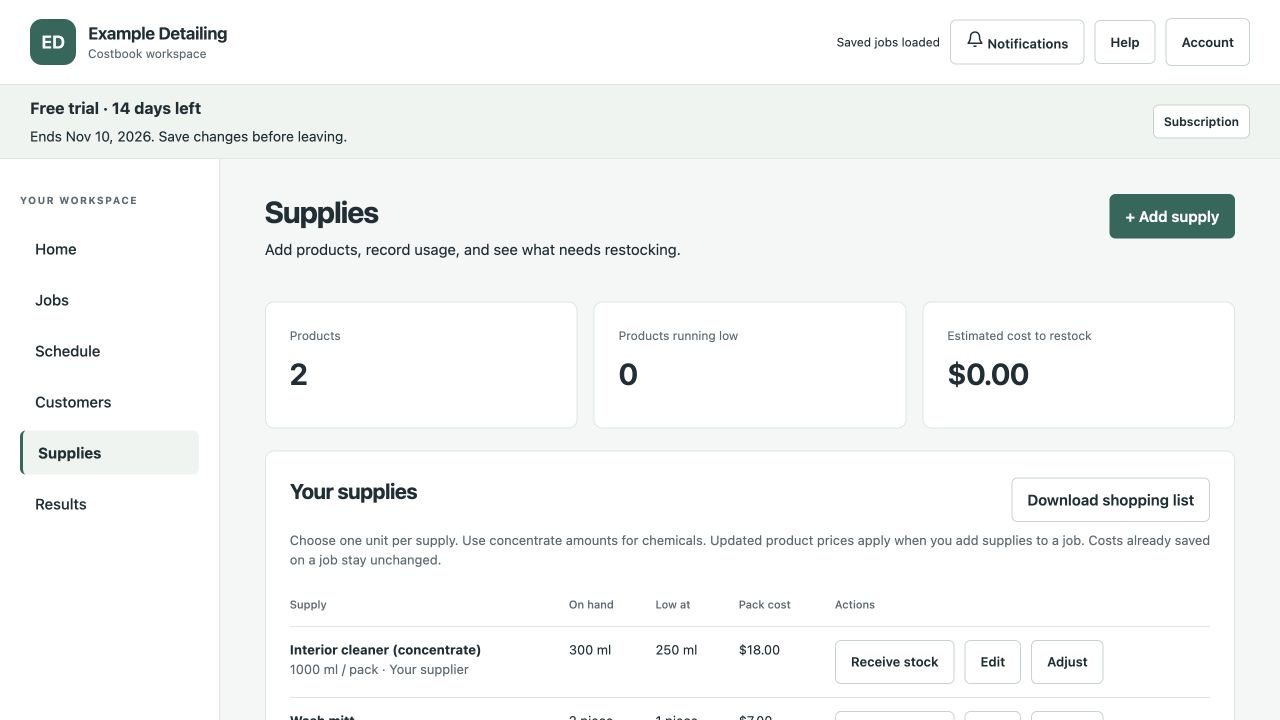Click the Products count card
The height and width of the screenshot is (720, 1280).
click(421, 365)
